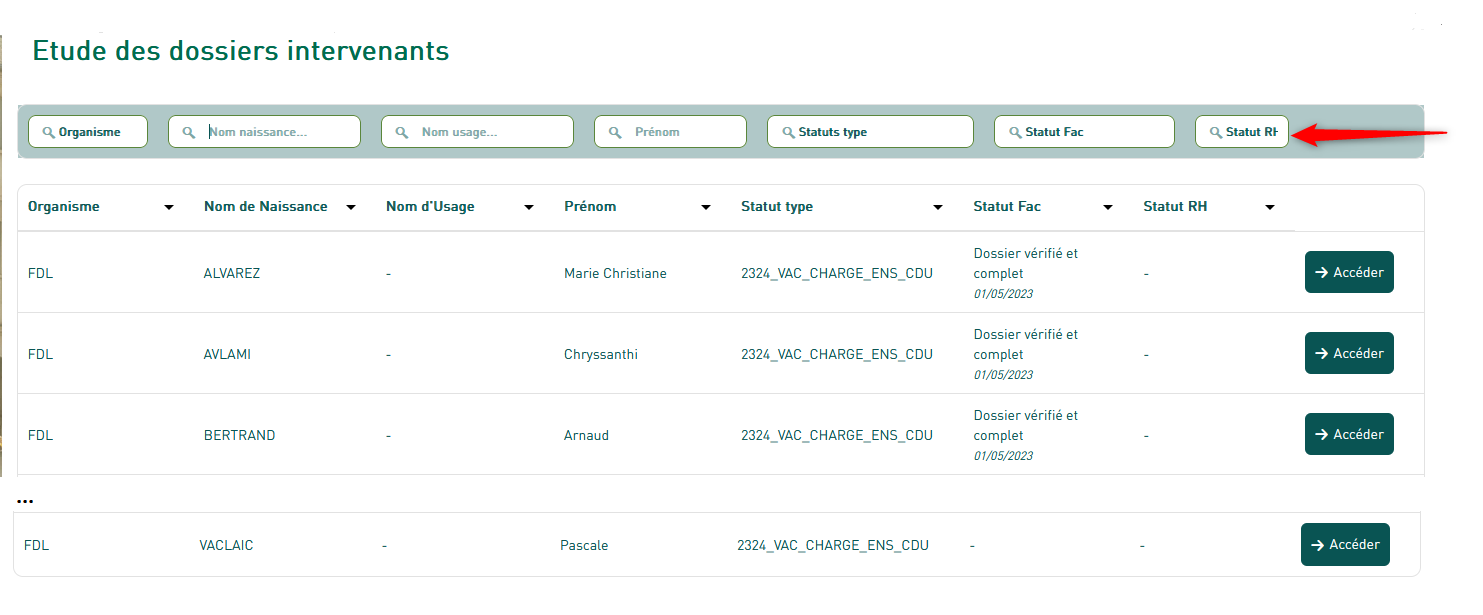Sort by Organisme column arrow
The height and width of the screenshot is (615, 1483).
tap(169, 208)
